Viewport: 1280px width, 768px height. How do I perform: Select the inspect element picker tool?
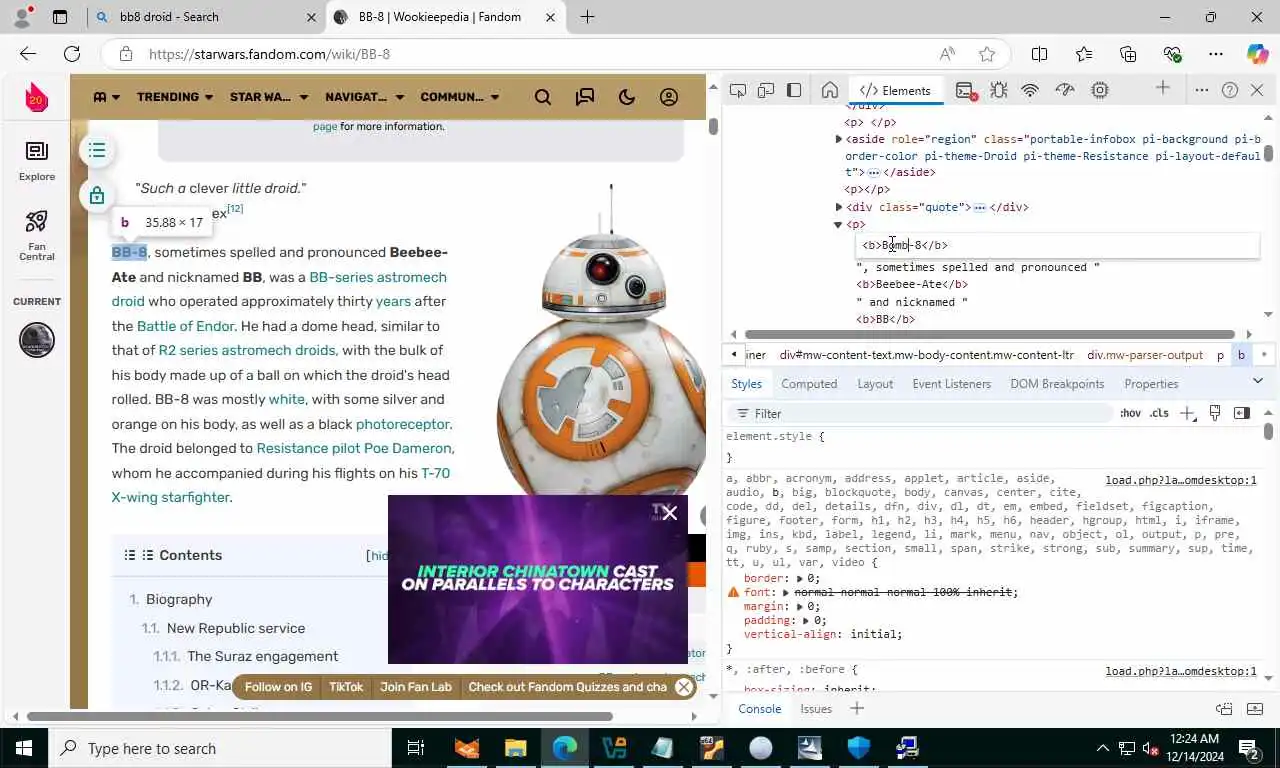tap(738, 90)
